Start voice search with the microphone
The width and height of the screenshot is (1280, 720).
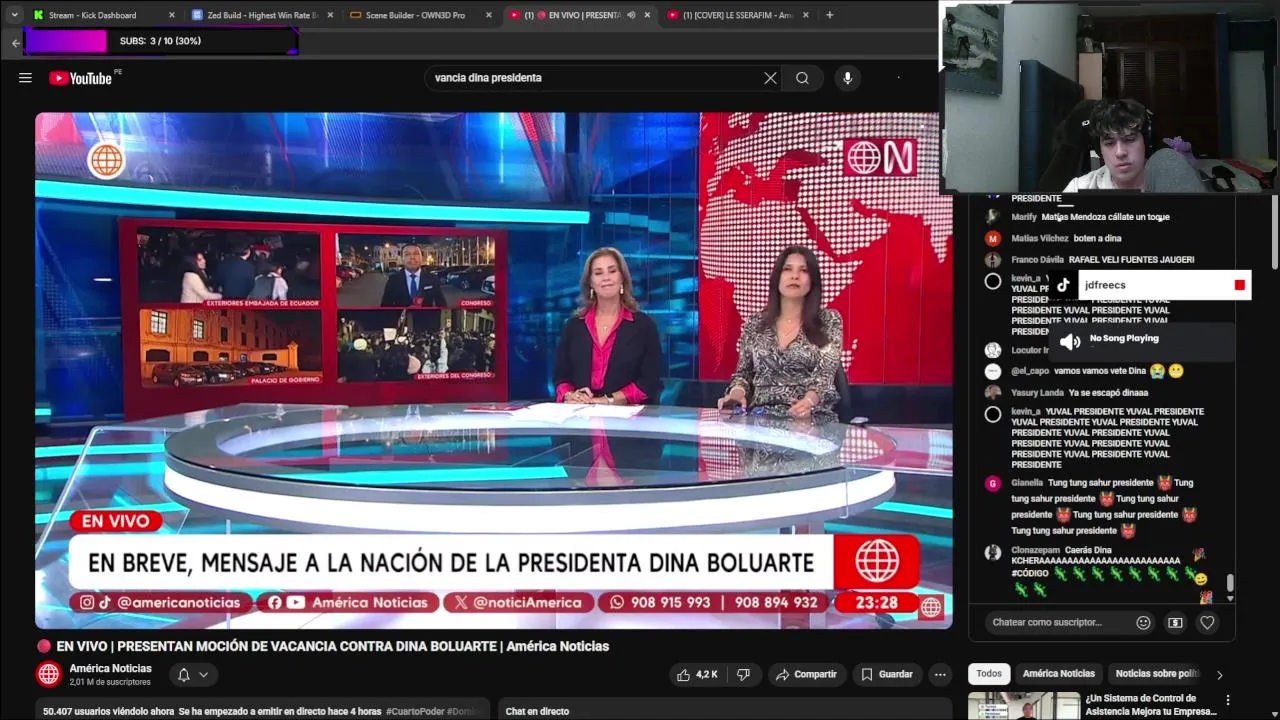(847, 78)
